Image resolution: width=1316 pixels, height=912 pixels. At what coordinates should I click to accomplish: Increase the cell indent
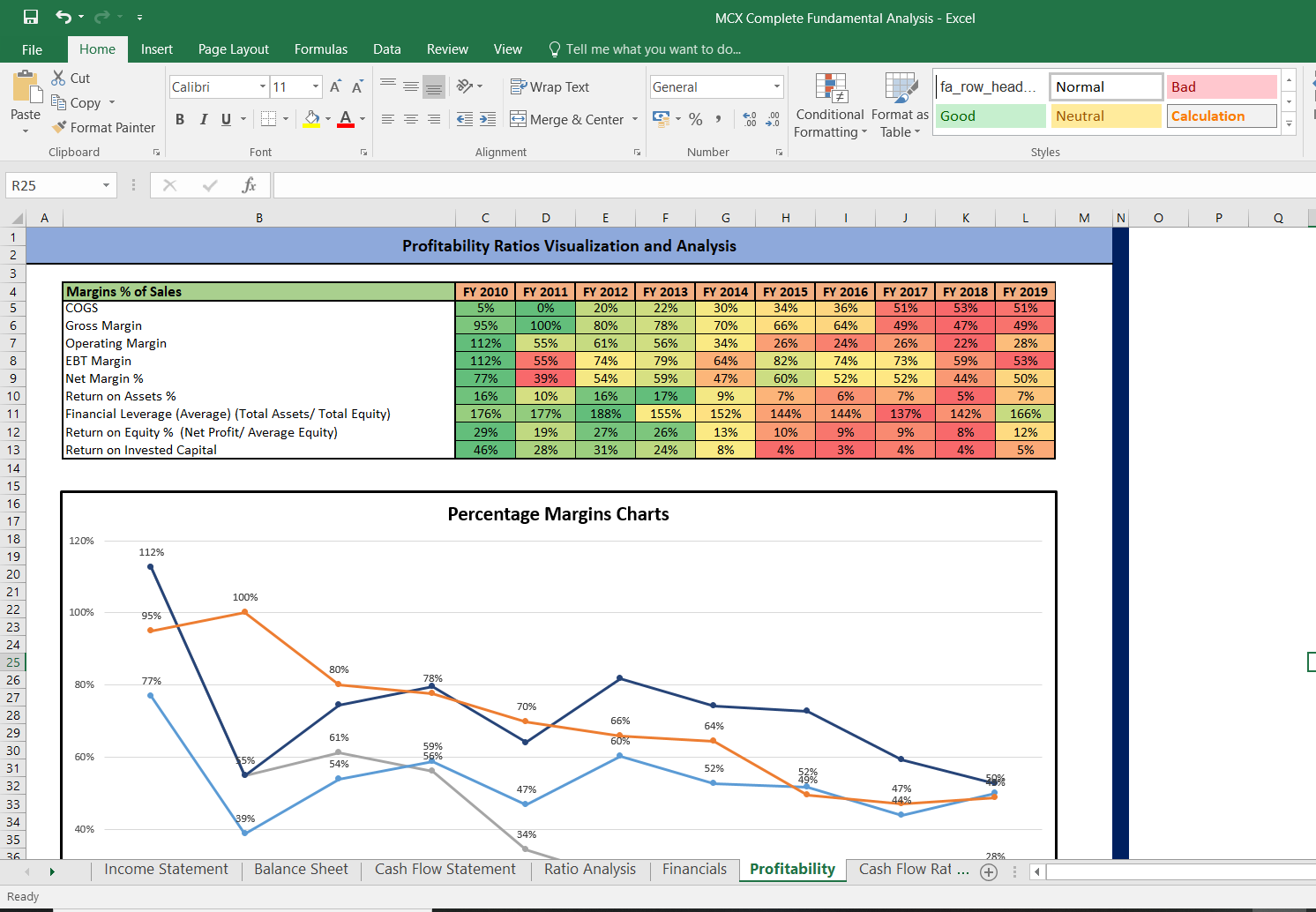point(488,119)
